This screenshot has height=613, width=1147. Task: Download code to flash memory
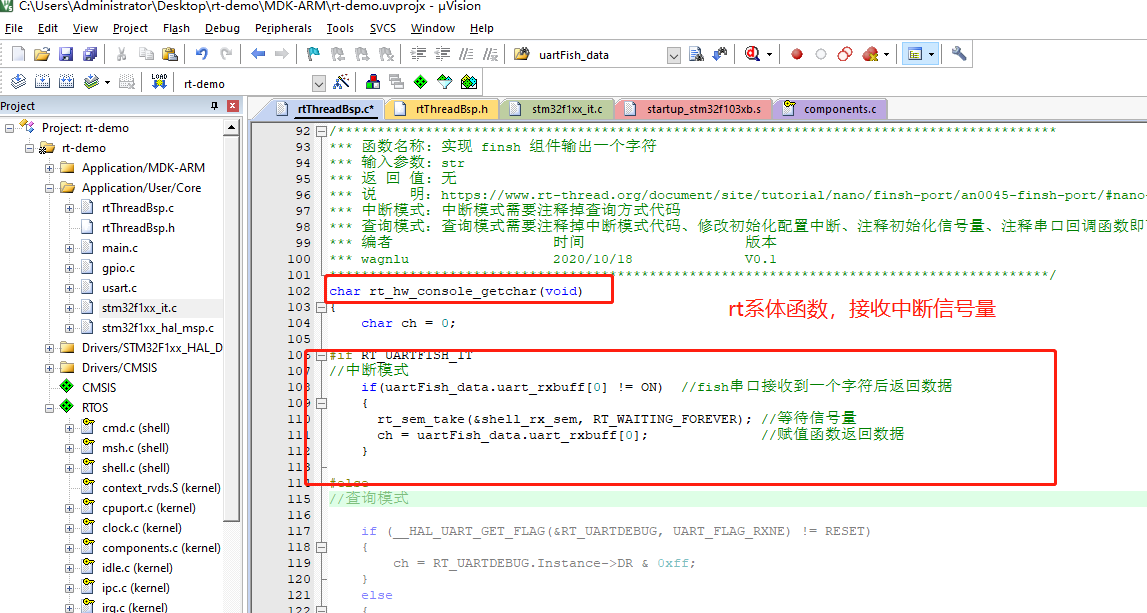click(158, 81)
